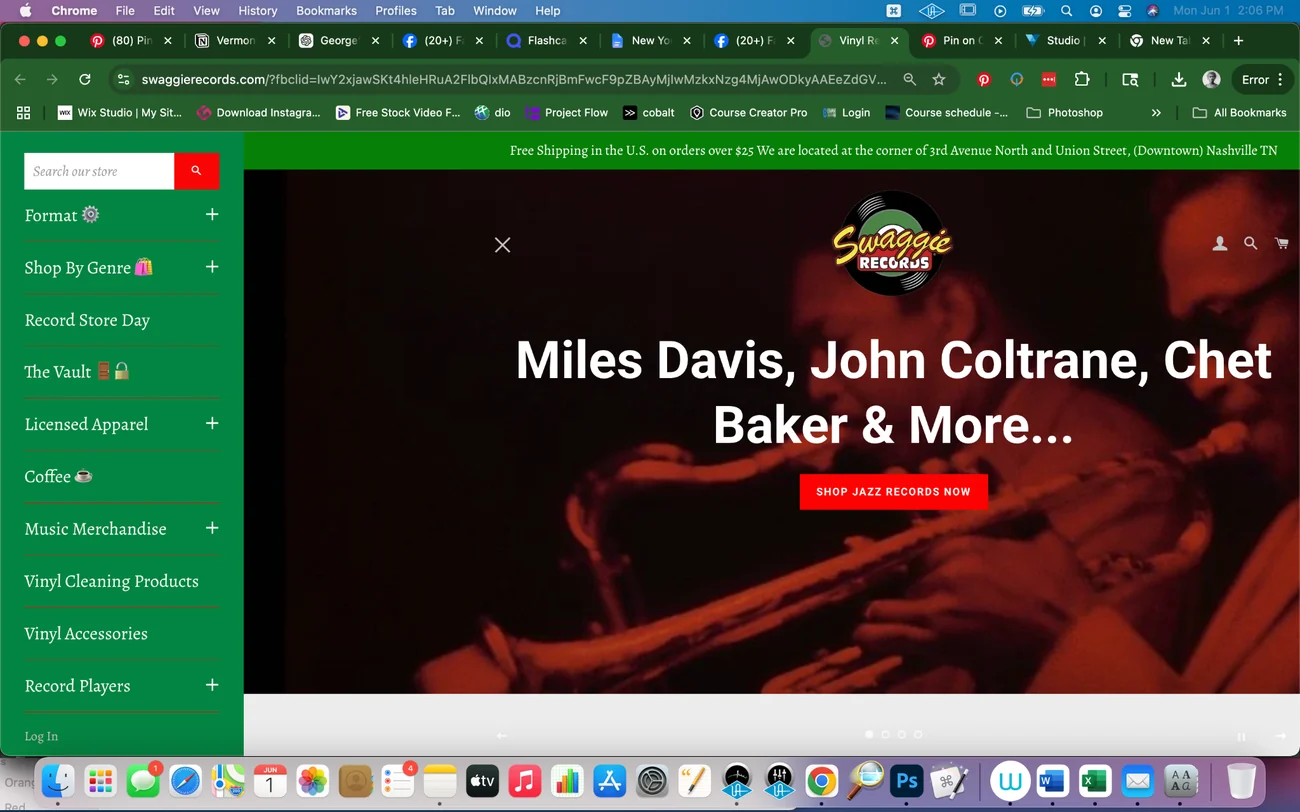Click the Pinterest extension icon in the toolbar

pos(984,80)
